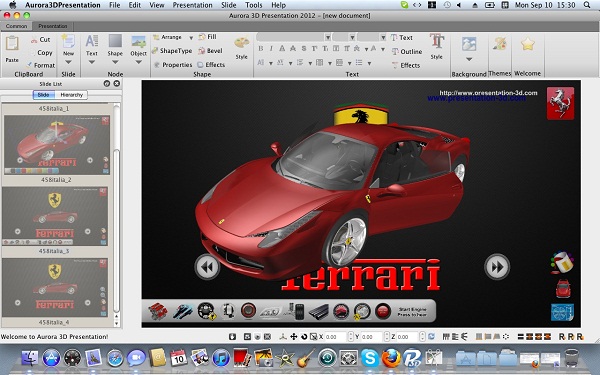Click the steering wheel icon in slide toolbar
This screenshot has height=375, width=600.
207,311
